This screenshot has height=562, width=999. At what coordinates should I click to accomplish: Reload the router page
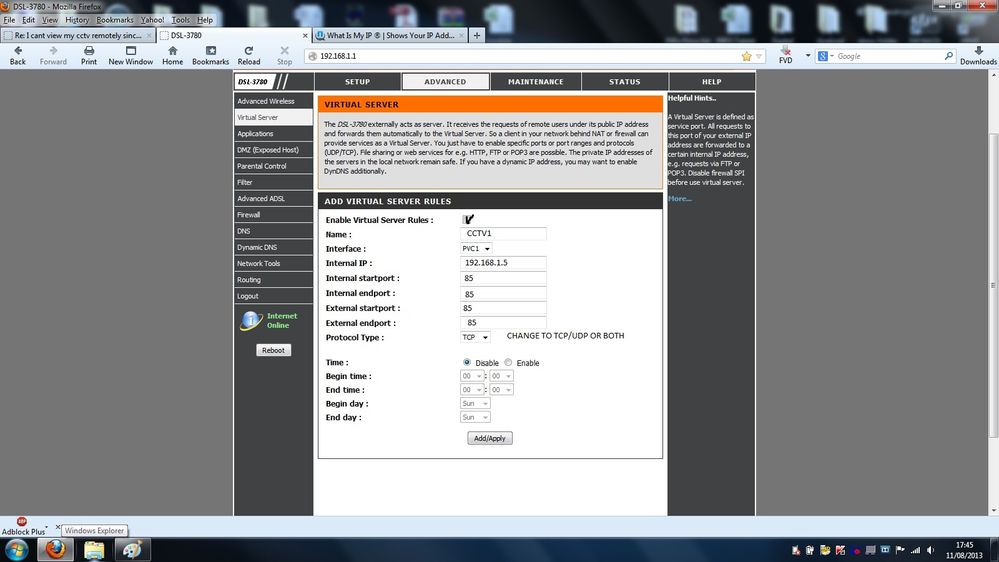[x=248, y=51]
